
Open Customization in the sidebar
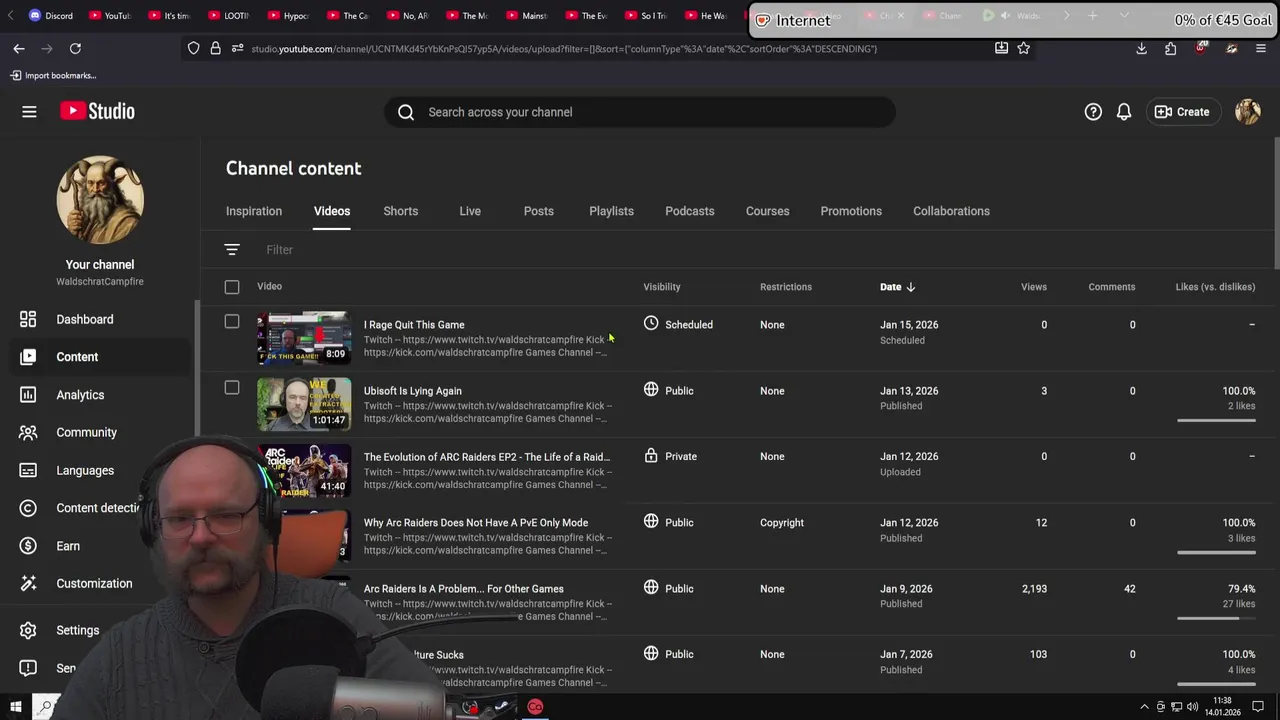[x=96, y=584]
